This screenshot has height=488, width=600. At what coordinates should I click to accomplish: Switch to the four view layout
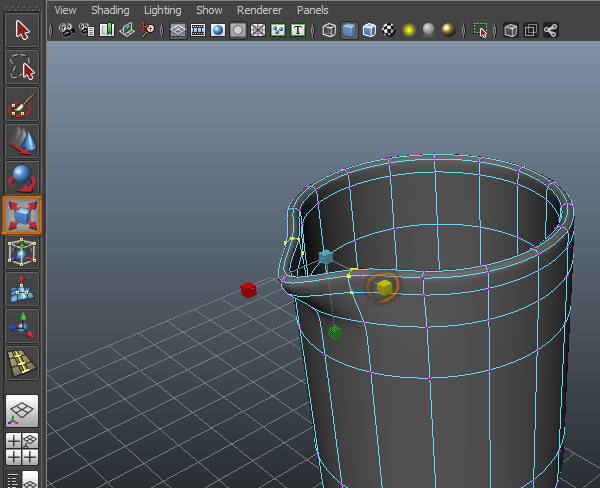(x=22, y=449)
